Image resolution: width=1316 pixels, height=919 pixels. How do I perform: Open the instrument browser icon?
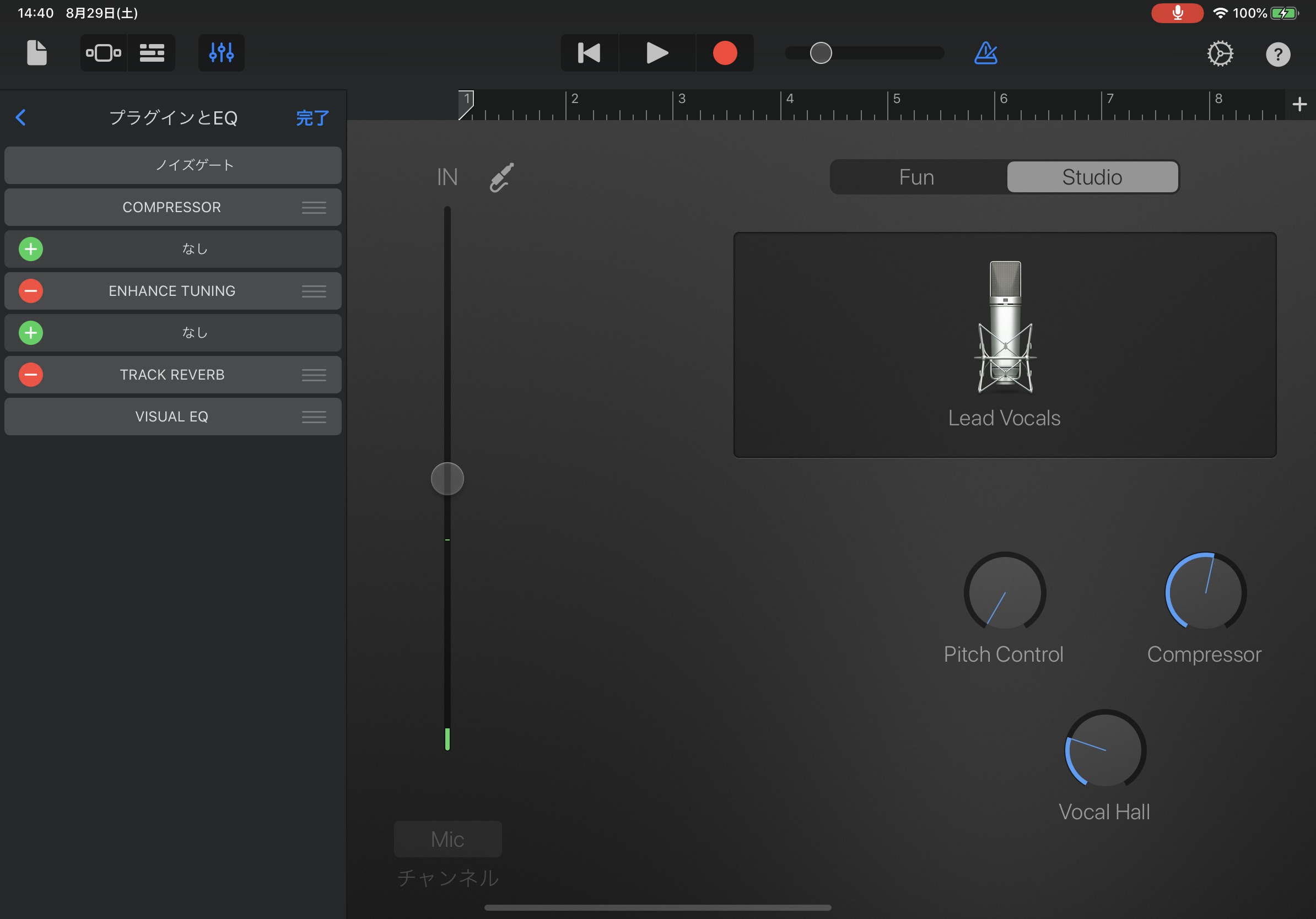click(x=103, y=53)
